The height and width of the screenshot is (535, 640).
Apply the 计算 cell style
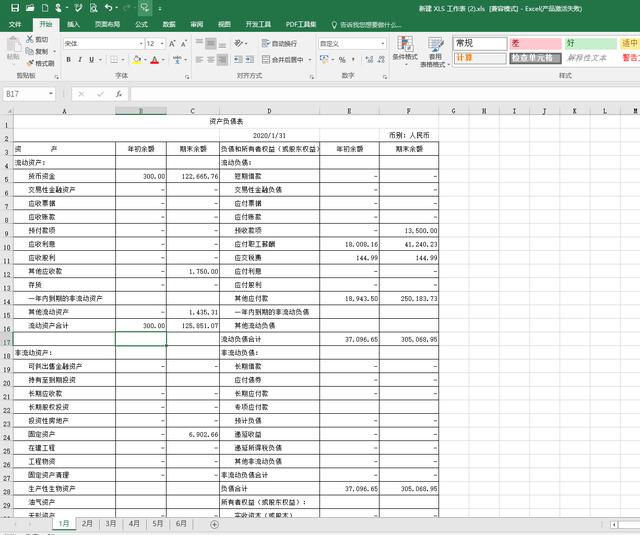(480, 58)
